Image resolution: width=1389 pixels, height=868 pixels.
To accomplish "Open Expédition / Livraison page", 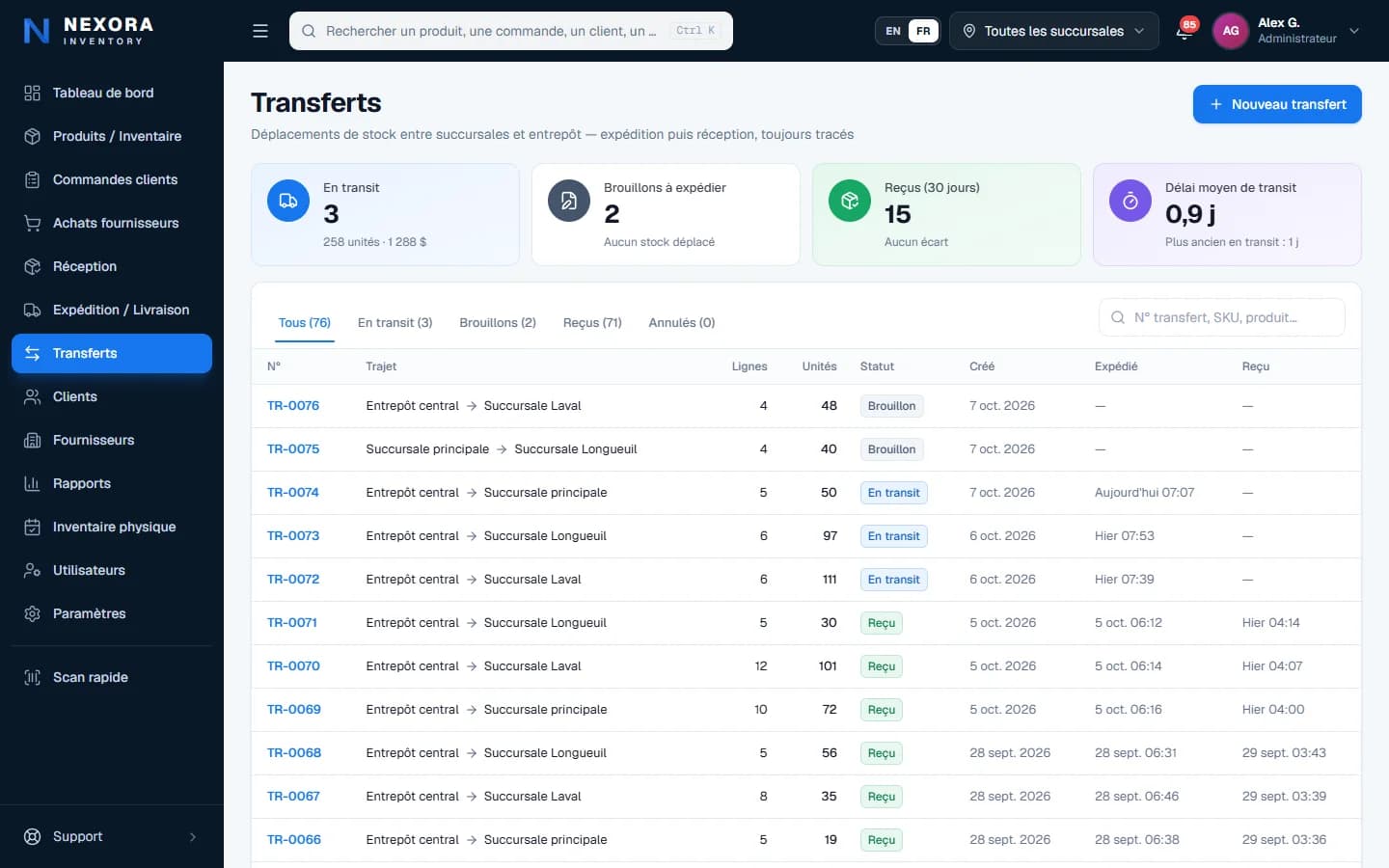I will (x=112, y=310).
